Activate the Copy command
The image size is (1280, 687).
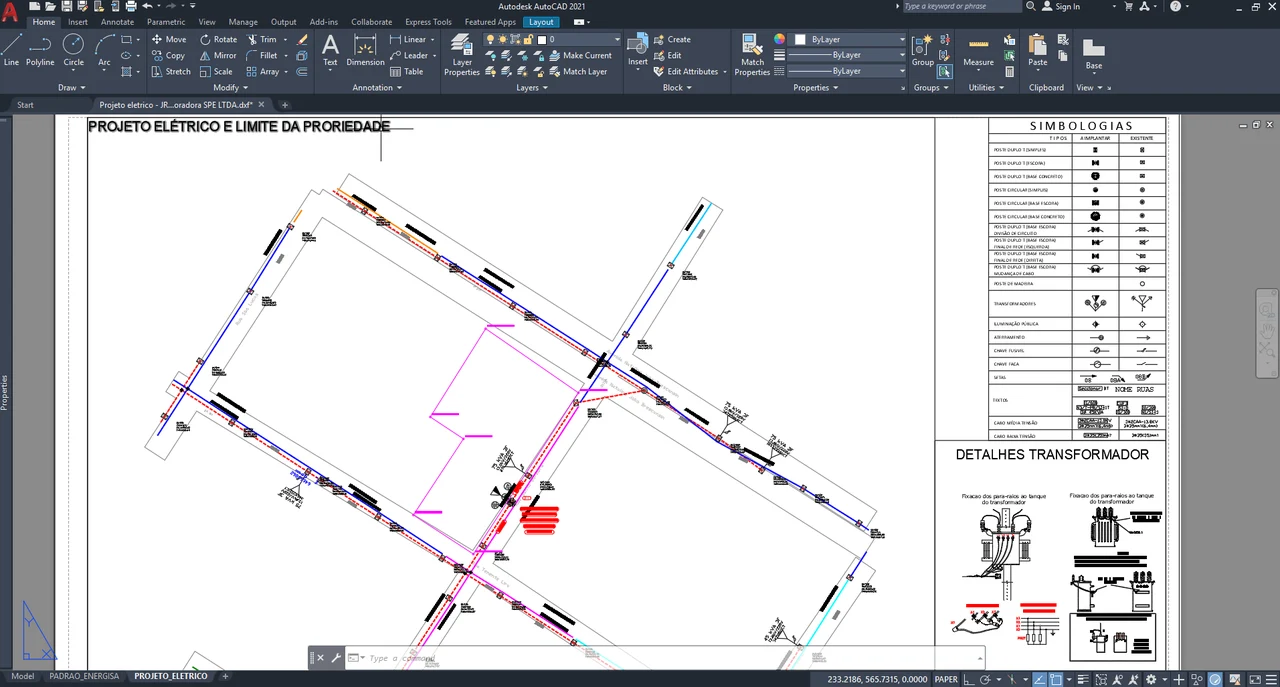168,56
